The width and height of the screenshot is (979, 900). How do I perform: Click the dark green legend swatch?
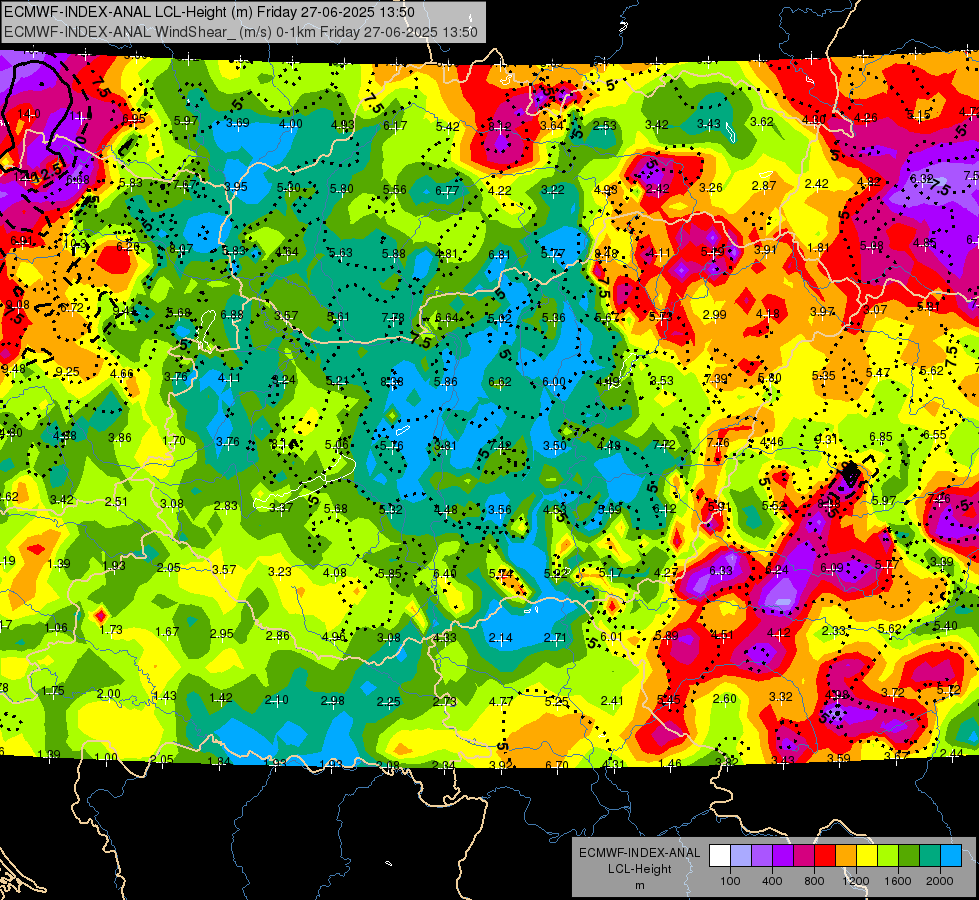pyautogui.click(x=908, y=856)
